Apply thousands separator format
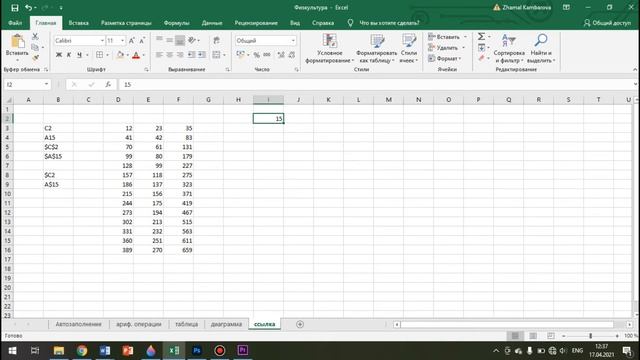Image resolution: width=640 pixels, height=360 pixels. coord(267,55)
